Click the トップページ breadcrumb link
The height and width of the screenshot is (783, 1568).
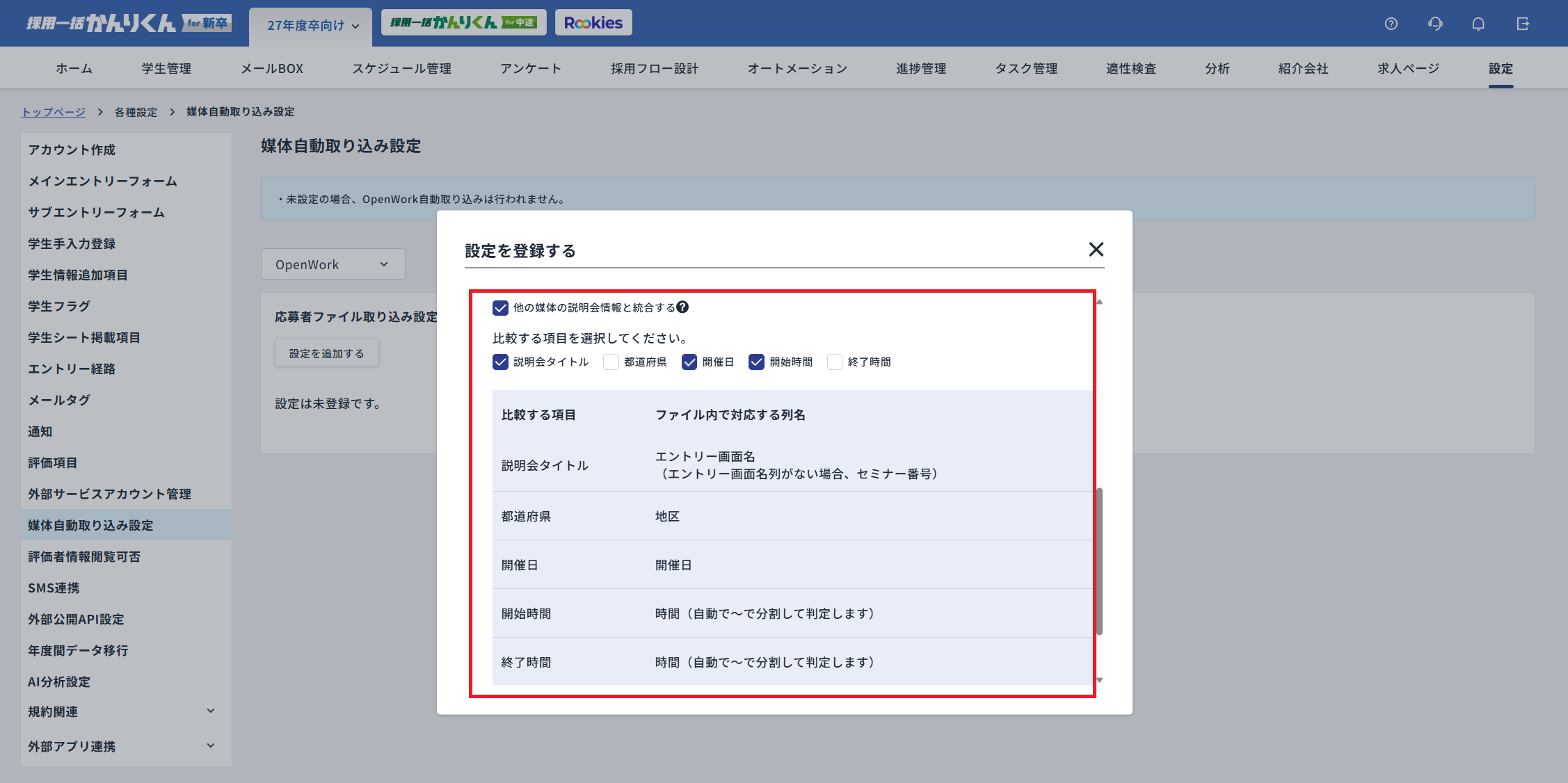[54, 112]
